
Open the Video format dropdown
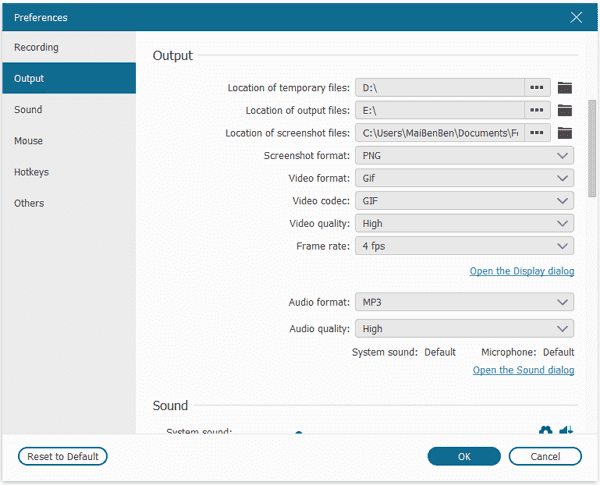point(464,178)
